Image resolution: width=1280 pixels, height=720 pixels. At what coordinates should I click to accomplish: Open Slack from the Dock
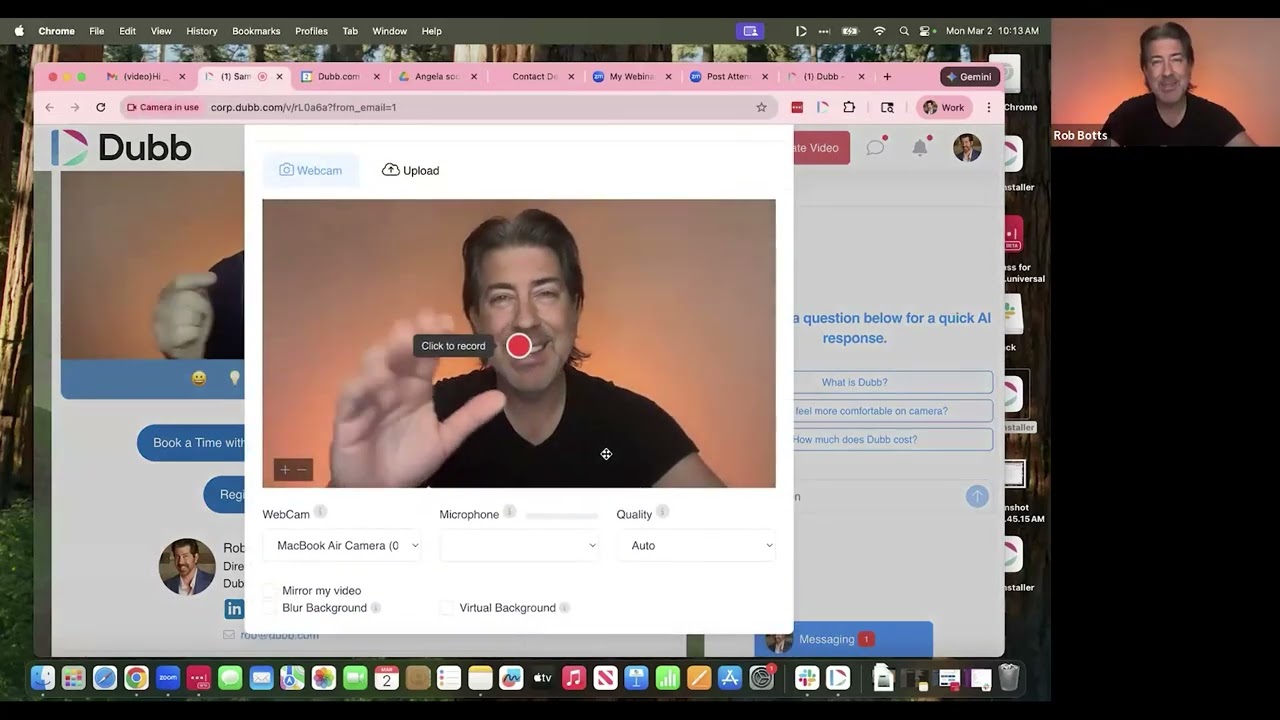807,679
